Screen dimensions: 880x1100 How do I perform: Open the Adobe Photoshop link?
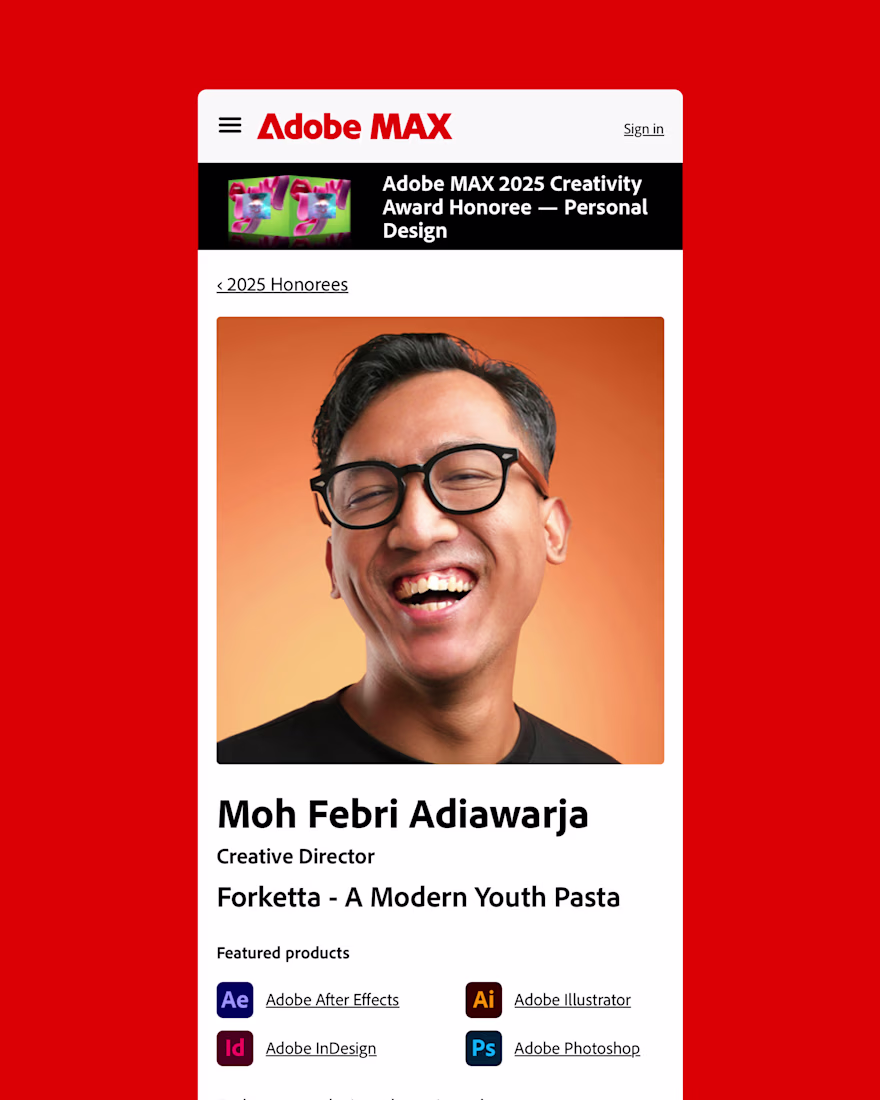point(577,1048)
